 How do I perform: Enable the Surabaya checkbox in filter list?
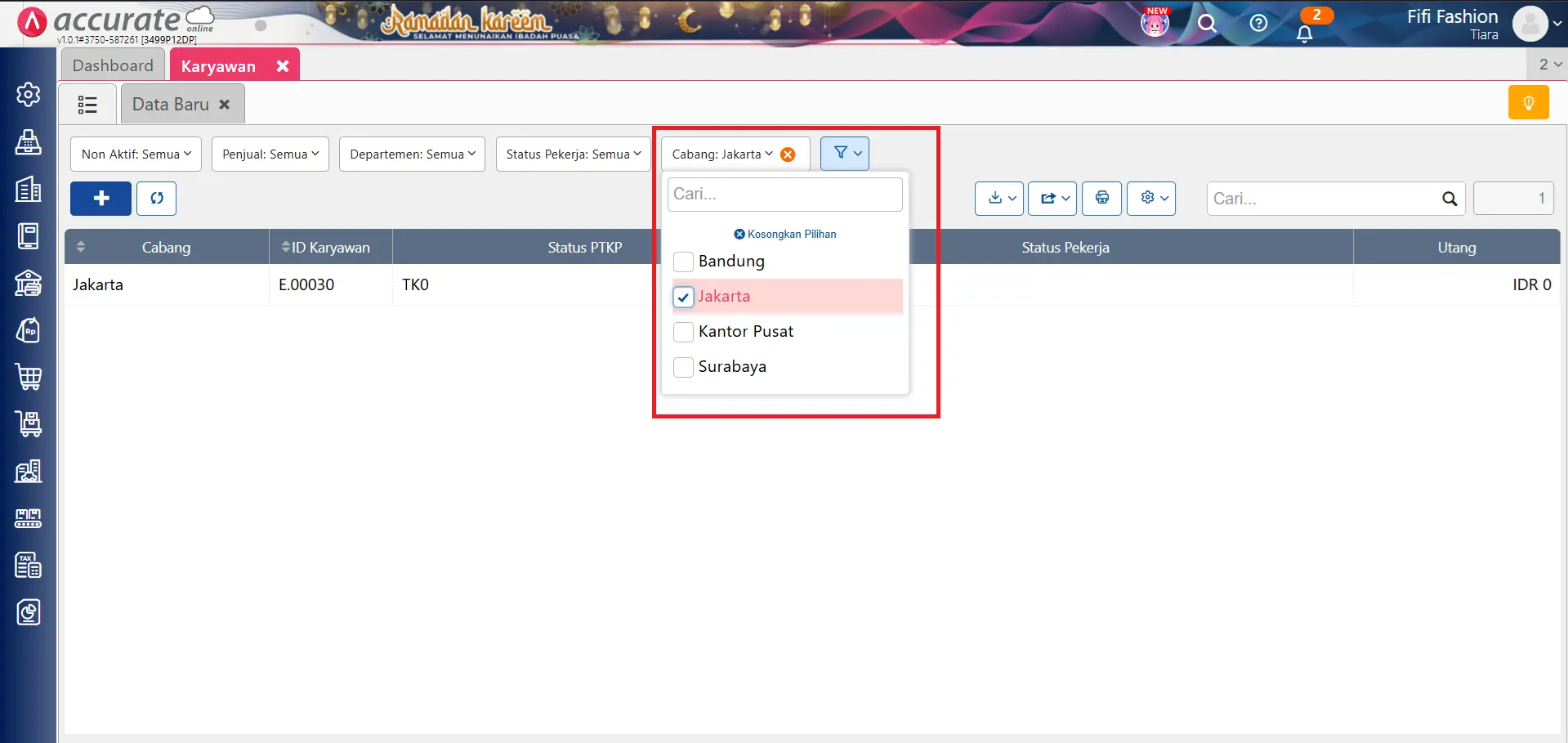[x=683, y=367]
